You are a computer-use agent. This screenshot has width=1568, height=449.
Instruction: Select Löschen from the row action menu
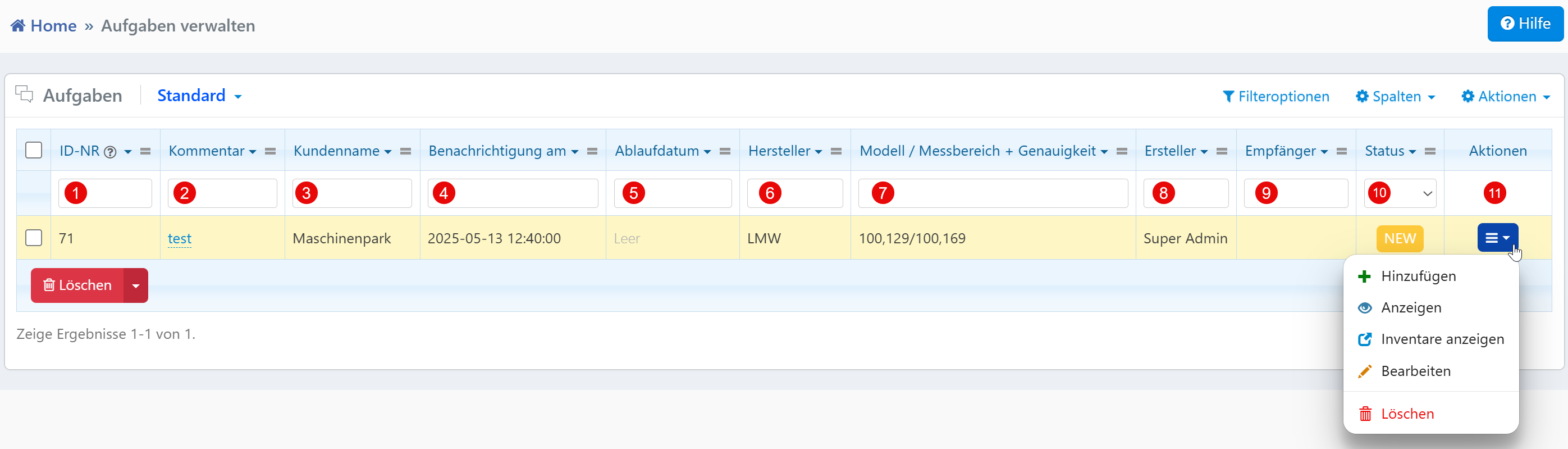point(1407,414)
